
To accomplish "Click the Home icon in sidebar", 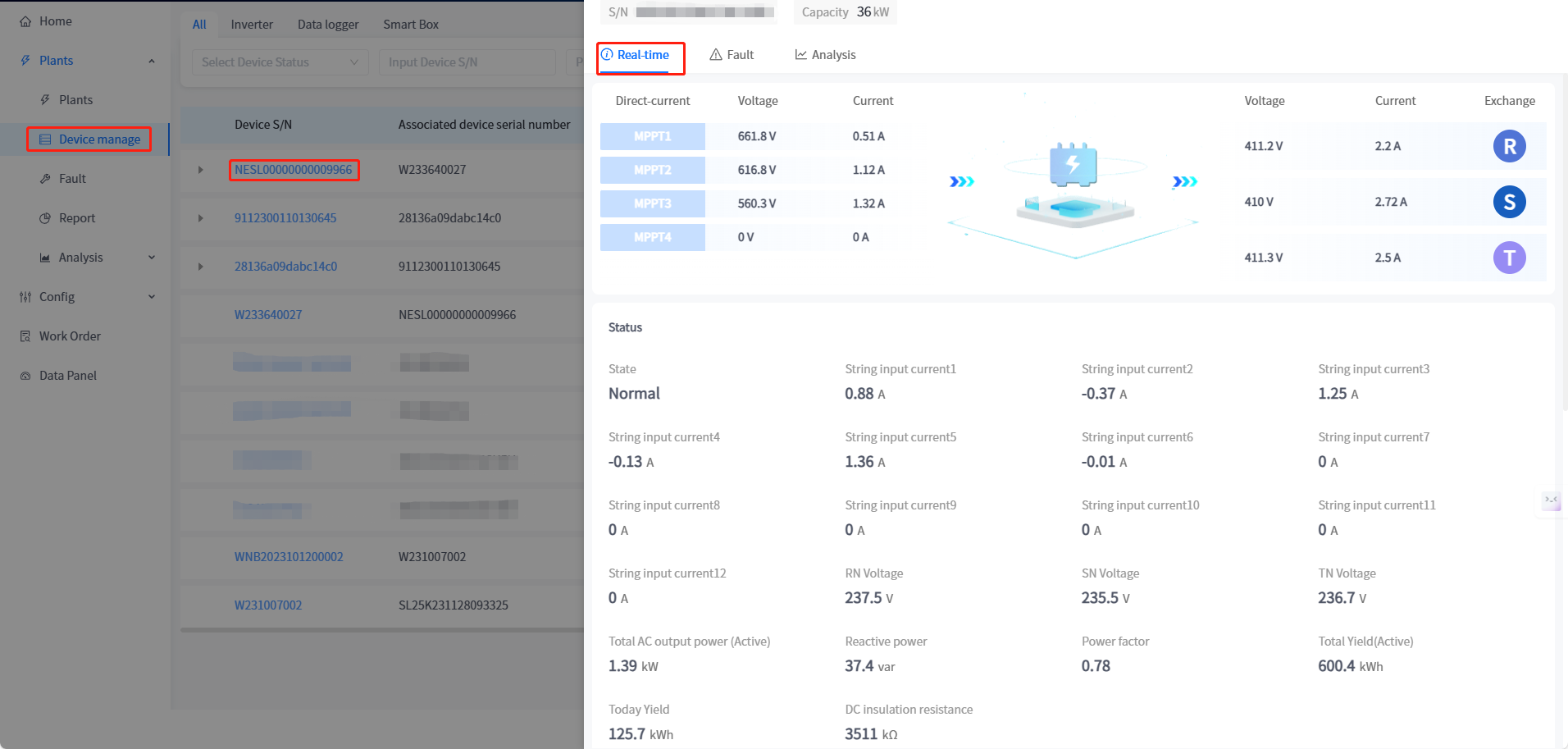I will pos(25,21).
